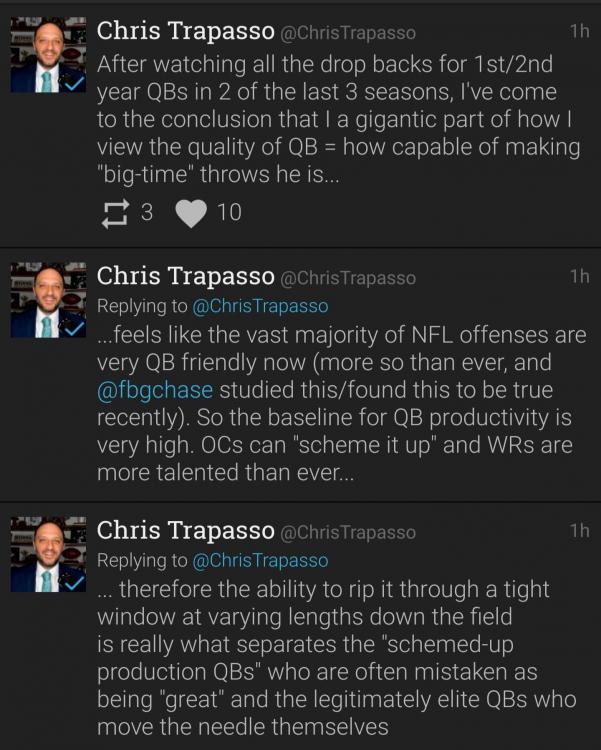Click the like count of 10
This screenshot has width=601, height=750.
point(229,212)
